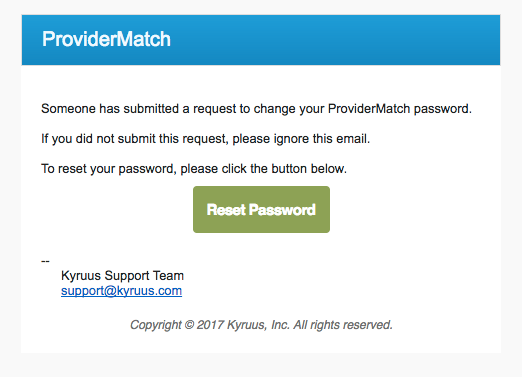Viewport: 522px width, 377px height.
Task: Click the word ProviderMatch in first paragraph
Action: coord(369,109)
